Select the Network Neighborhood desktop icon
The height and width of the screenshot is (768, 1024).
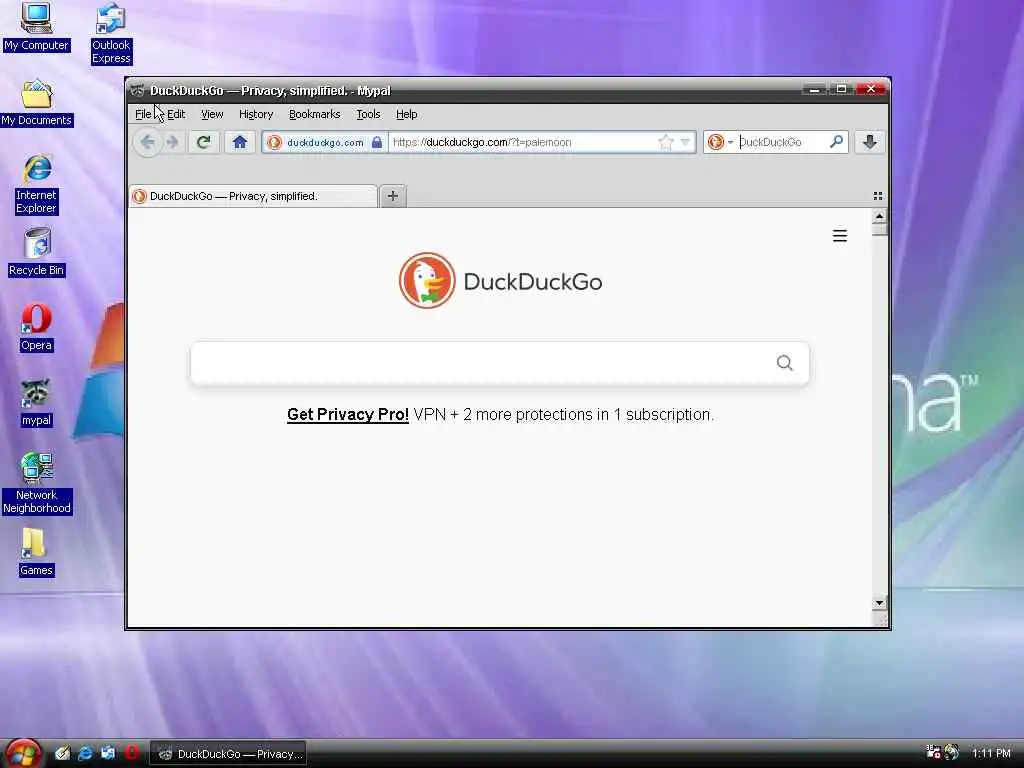click(37, 483)
